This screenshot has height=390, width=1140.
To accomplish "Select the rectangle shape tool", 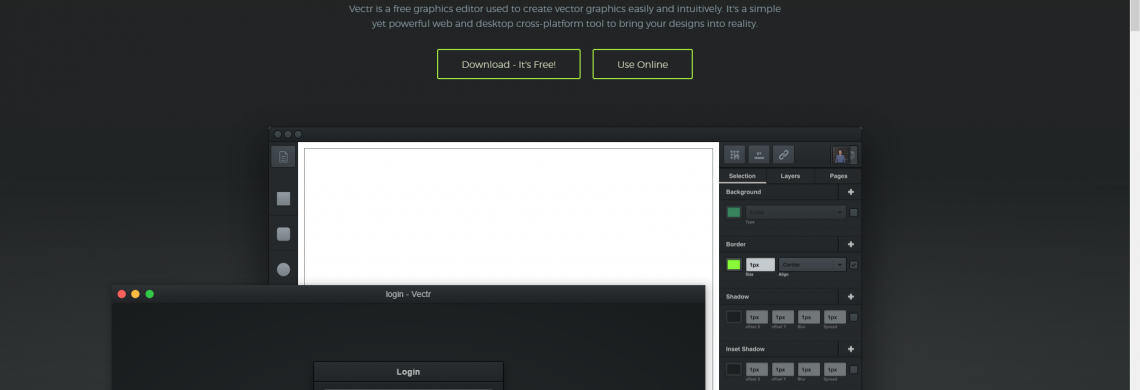I will point(284,199).
